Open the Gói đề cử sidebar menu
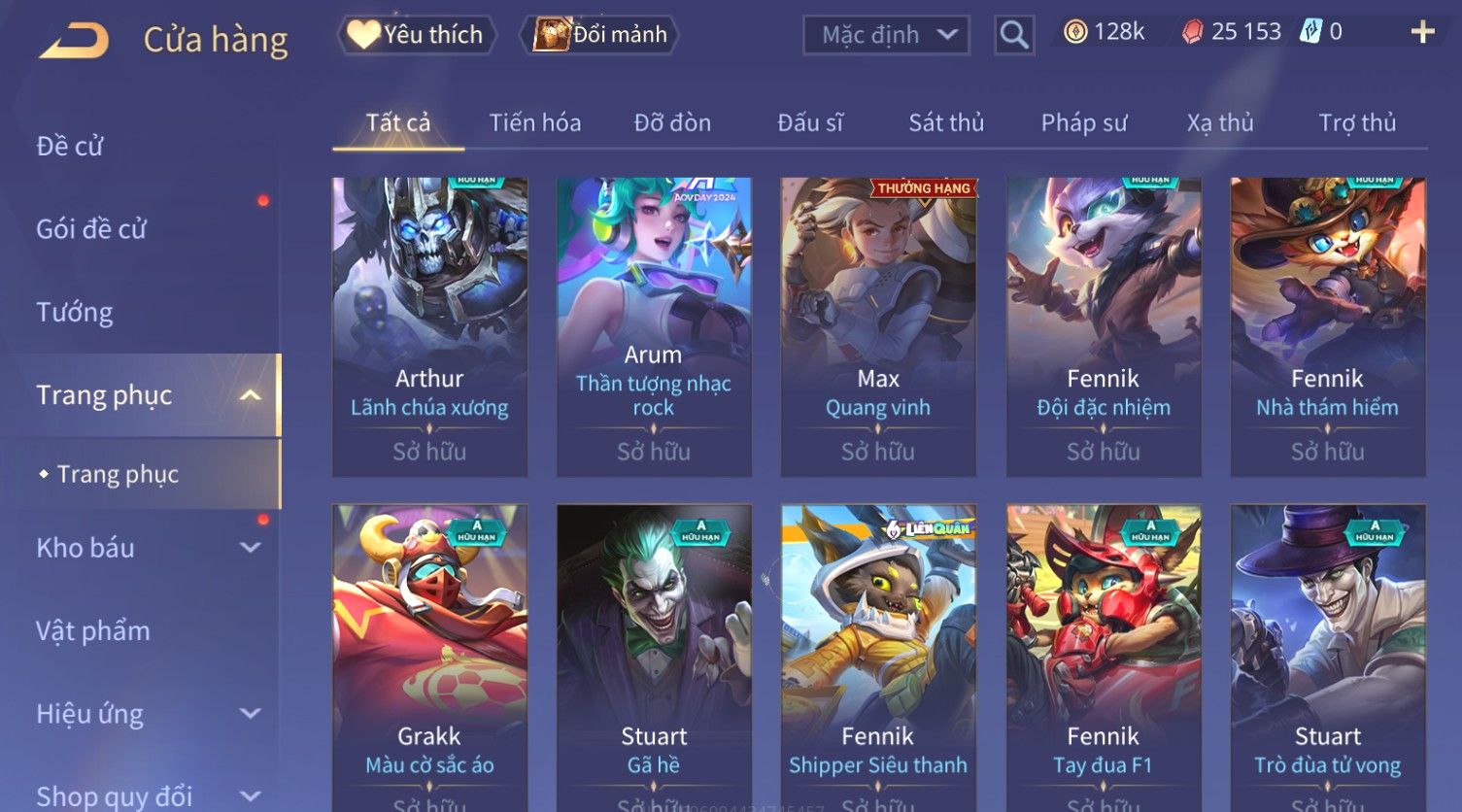 point(91,229)
